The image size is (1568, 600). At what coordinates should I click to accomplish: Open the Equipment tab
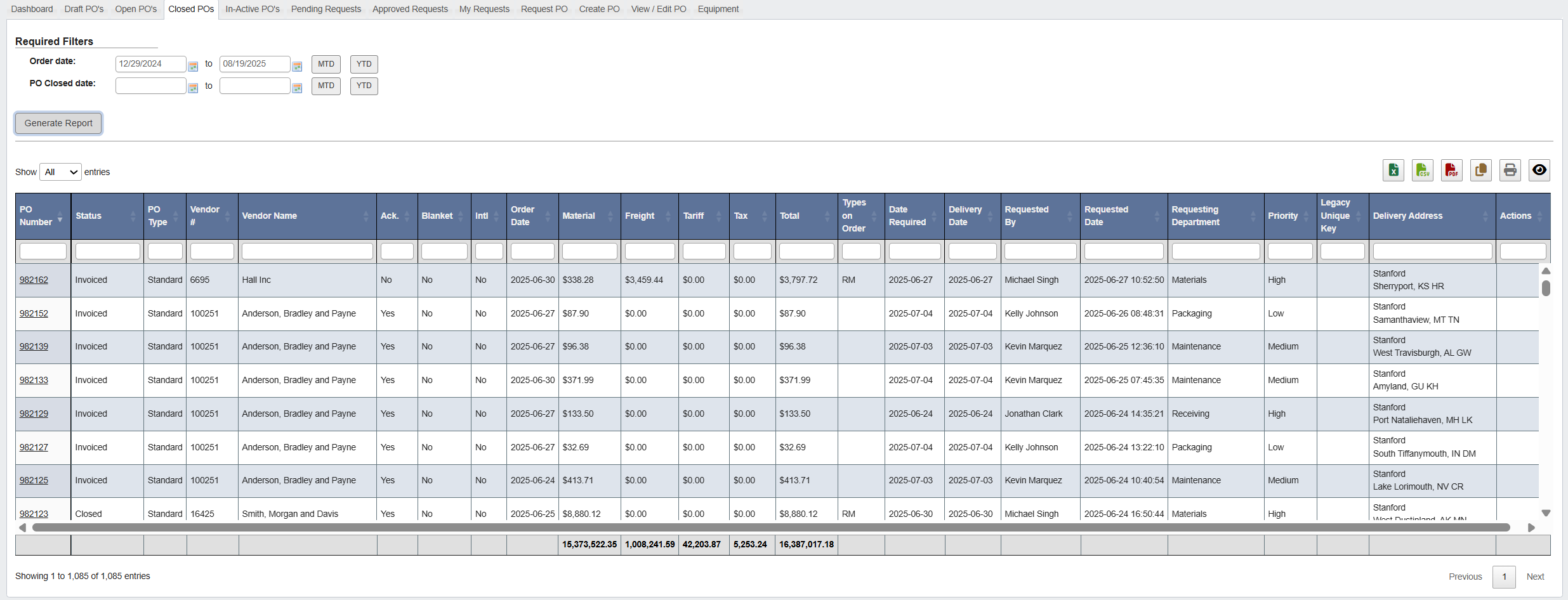click(x=718, y=9)
